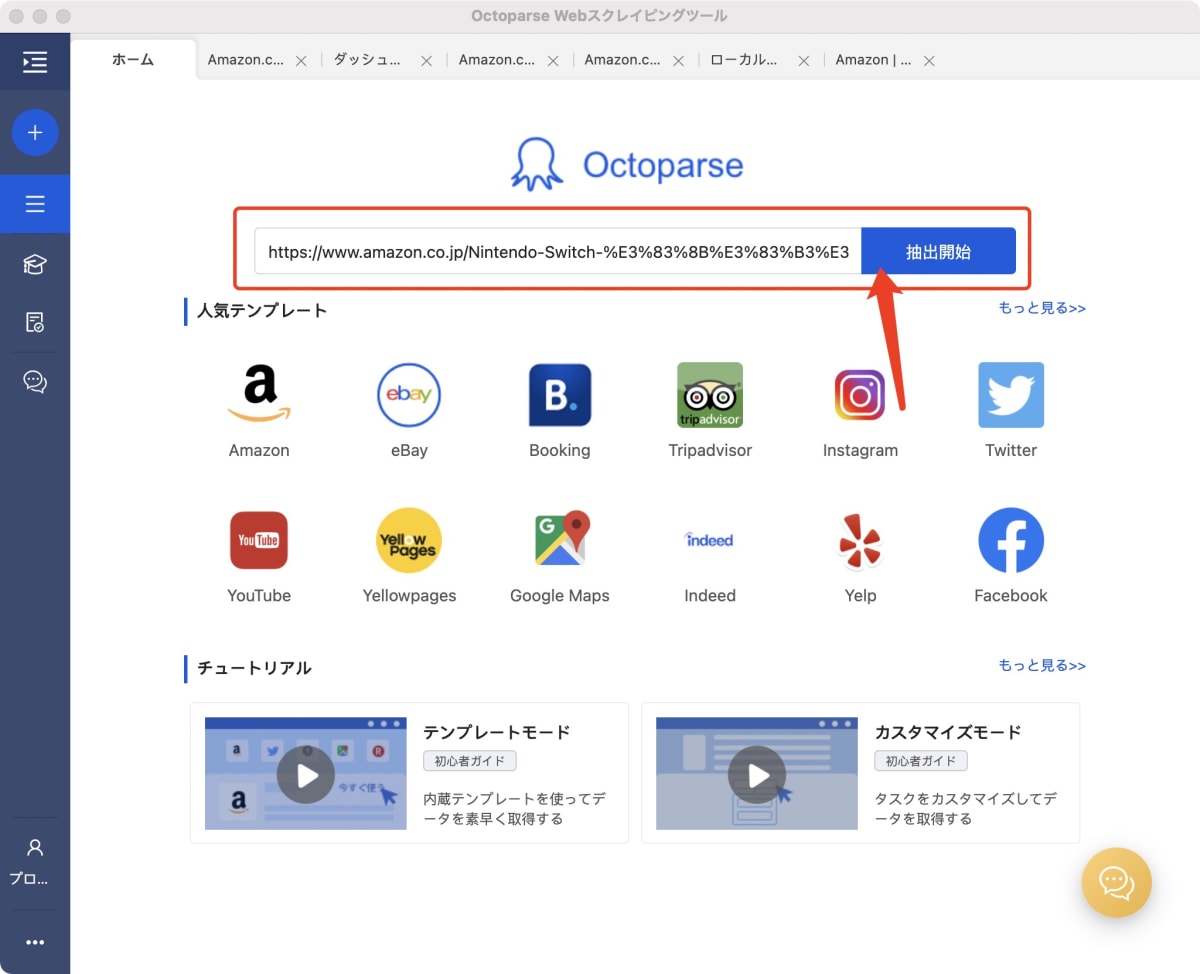This screenshot has width=1200, height=974.
Task: Click the Octoparse name beside the logo
Action: (x=663, y=165)
